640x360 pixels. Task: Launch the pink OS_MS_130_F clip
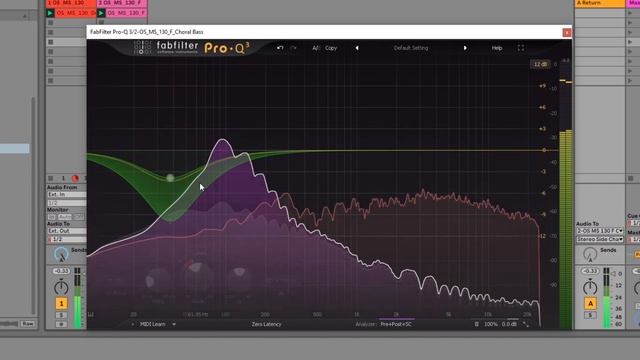101,13
